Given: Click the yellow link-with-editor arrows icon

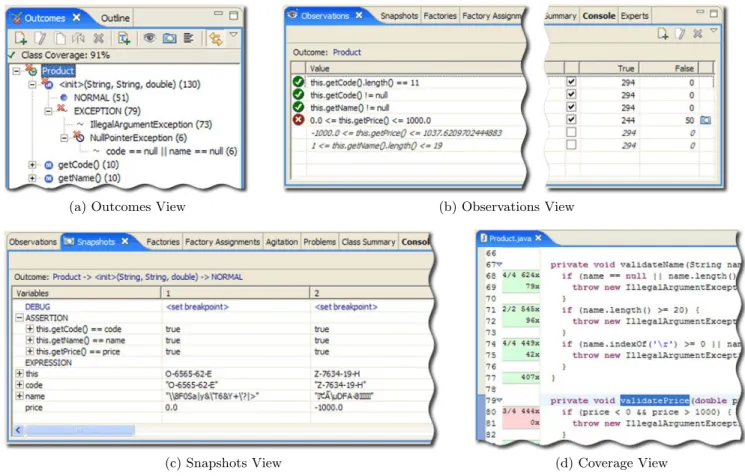Looking at the screenshot, I should 215,38.
